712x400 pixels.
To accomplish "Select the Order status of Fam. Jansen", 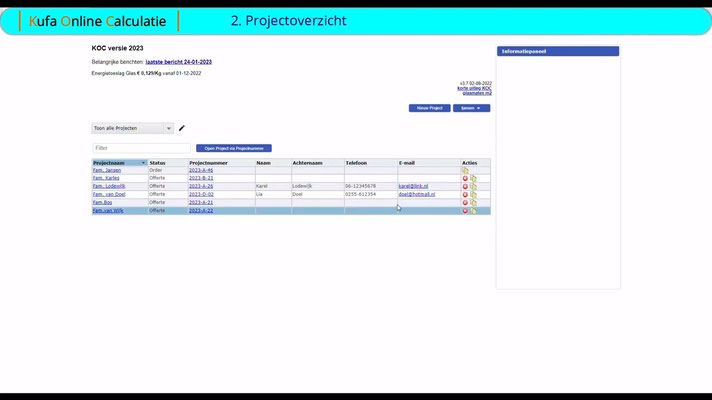I will (x=156, y=170).
